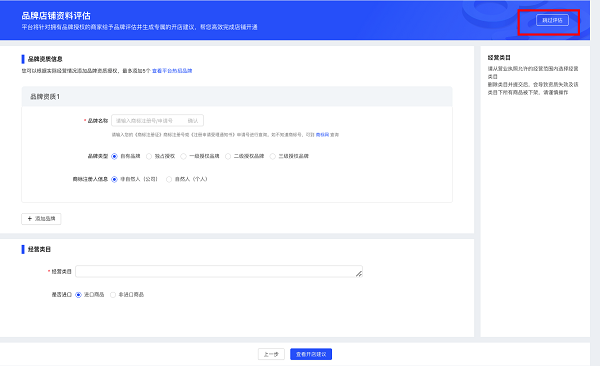This screenshot has width=600, height=366.
Task: Open the 查看平台热招品牌 link
Action: tap(172, 71)
